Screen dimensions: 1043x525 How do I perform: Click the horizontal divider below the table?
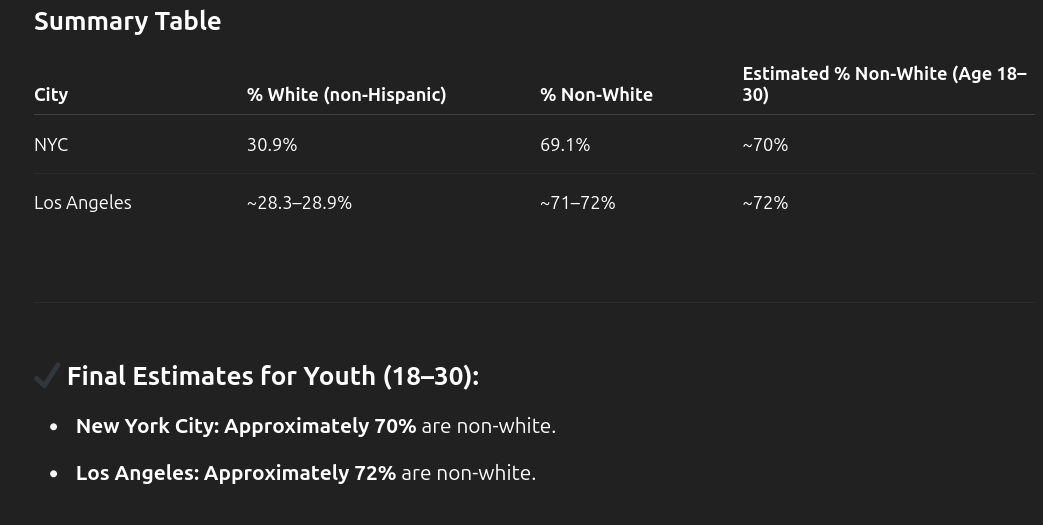[534, 303]
